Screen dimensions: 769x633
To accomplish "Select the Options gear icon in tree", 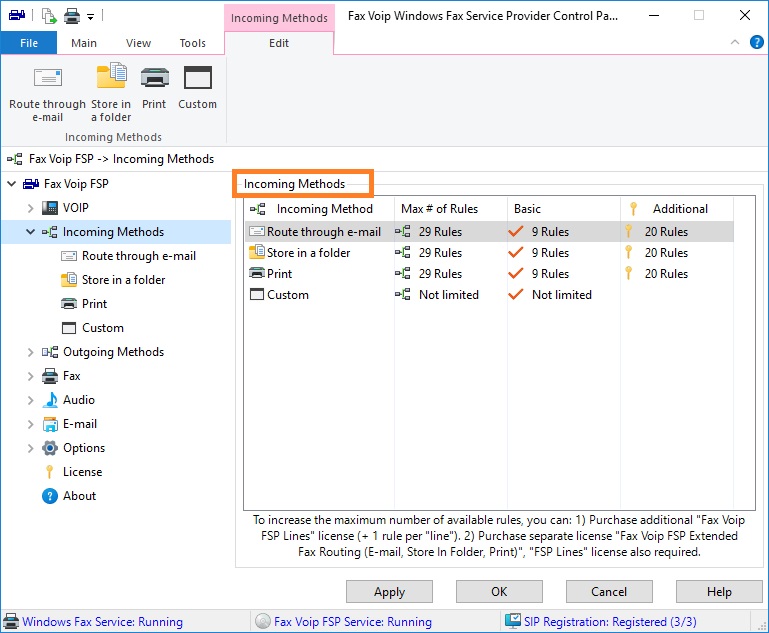I will (x=50, y=448).
